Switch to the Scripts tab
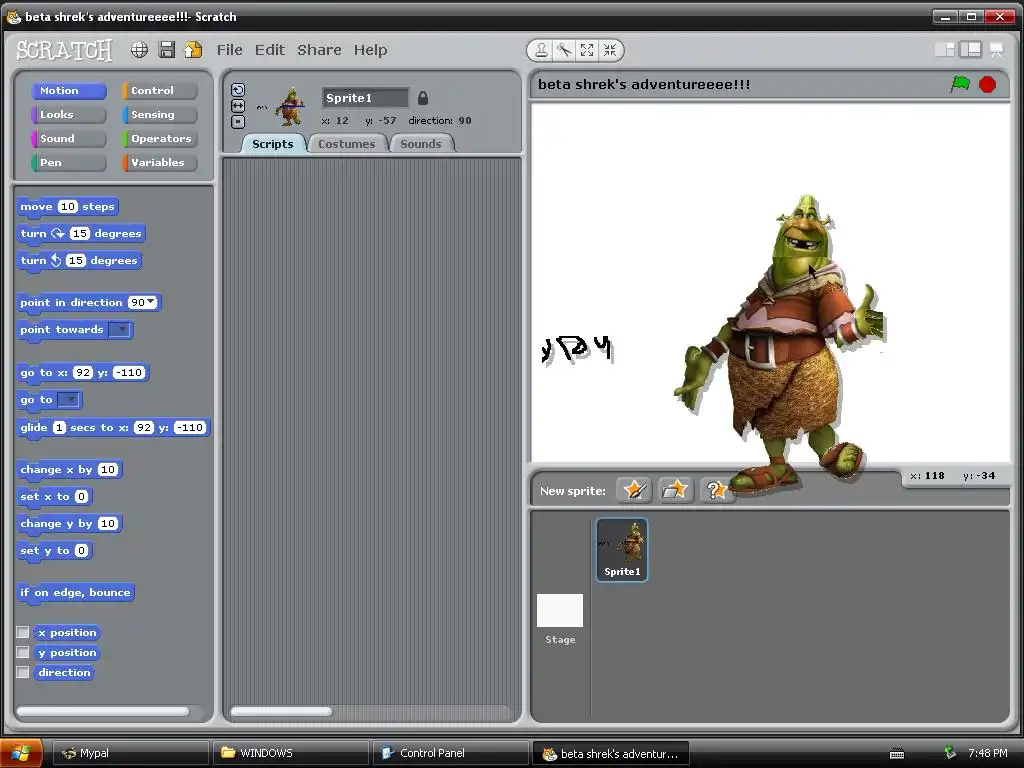The height and width of the screenshot is (768, 1024). [x=273, y=144]
